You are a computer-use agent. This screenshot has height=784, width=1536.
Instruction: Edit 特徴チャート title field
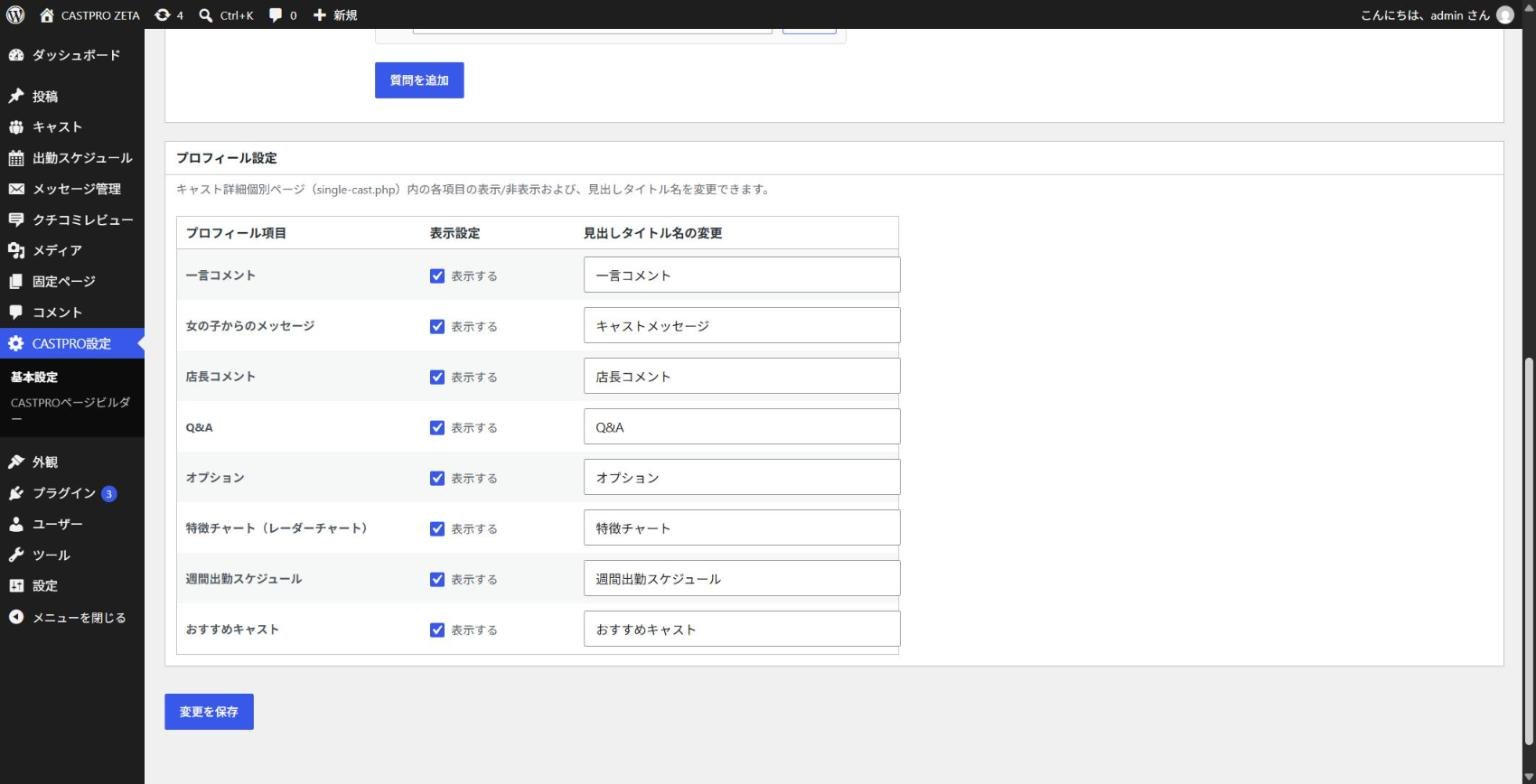click(742, 528)
